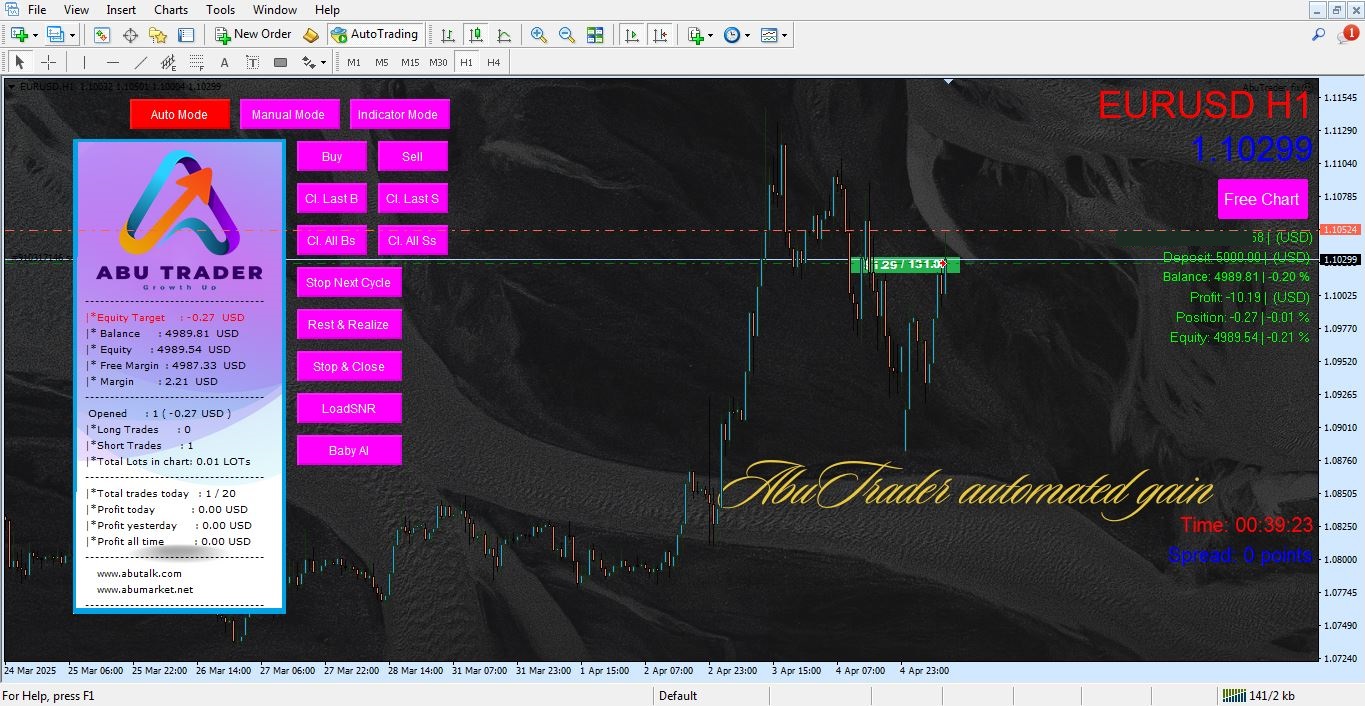Select the Trendline drawing tool
Image resolution: width=1365 pixels, height=706 pixels.
pyautogui.click(x=141, y=61)
